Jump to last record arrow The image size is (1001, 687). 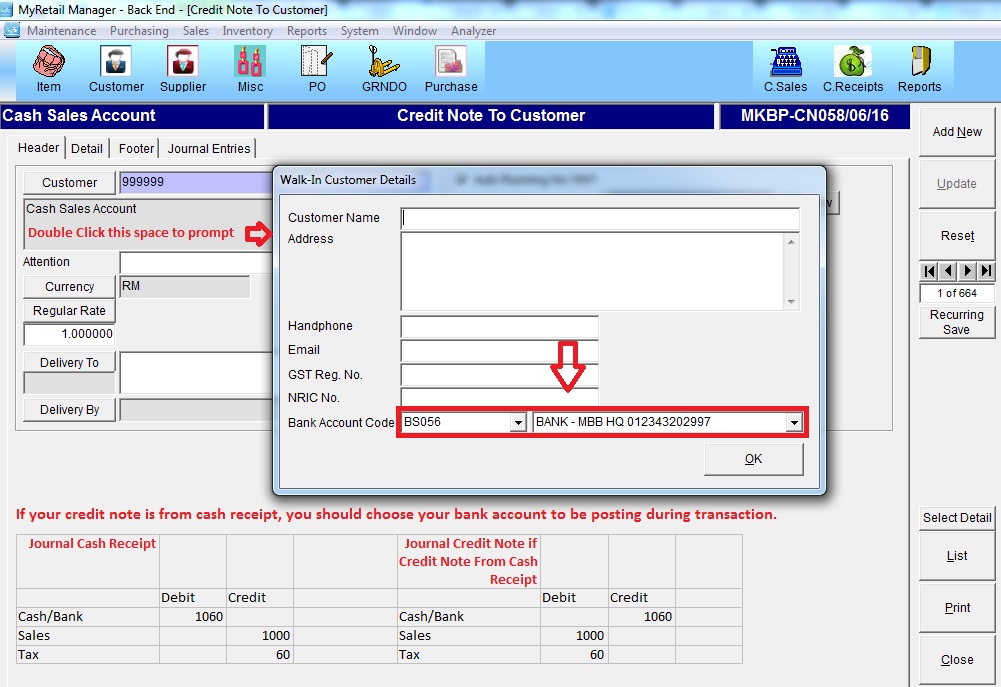[987, 271]
